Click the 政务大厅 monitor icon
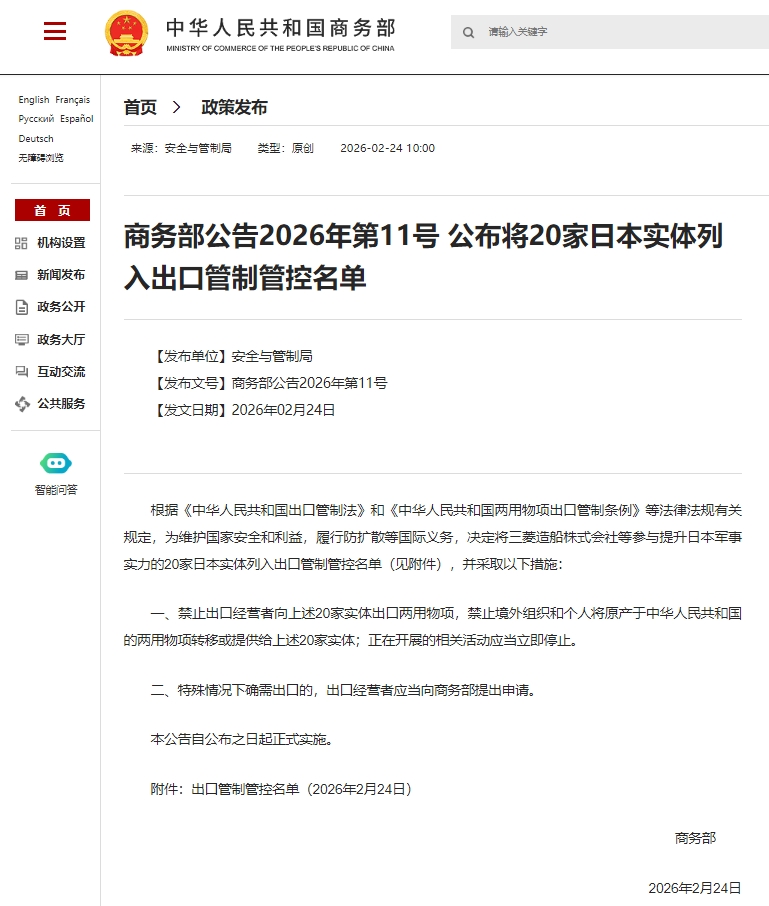 (21, 340)
